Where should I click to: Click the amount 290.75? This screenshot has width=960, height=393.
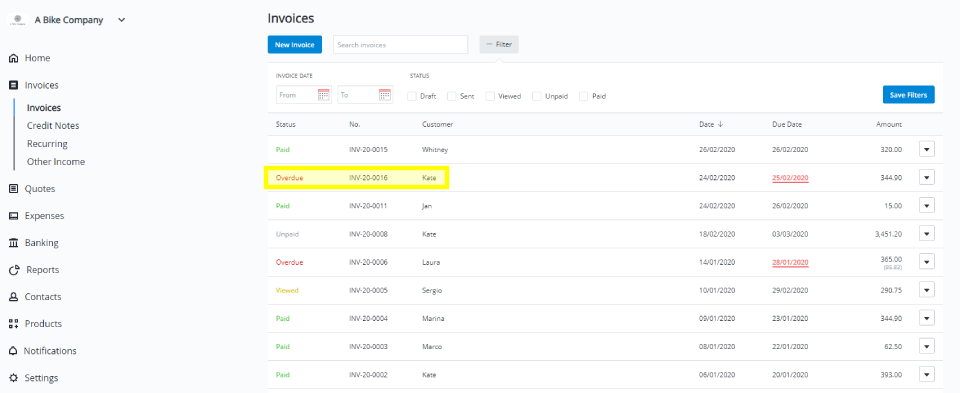click(x=891, y=290)
